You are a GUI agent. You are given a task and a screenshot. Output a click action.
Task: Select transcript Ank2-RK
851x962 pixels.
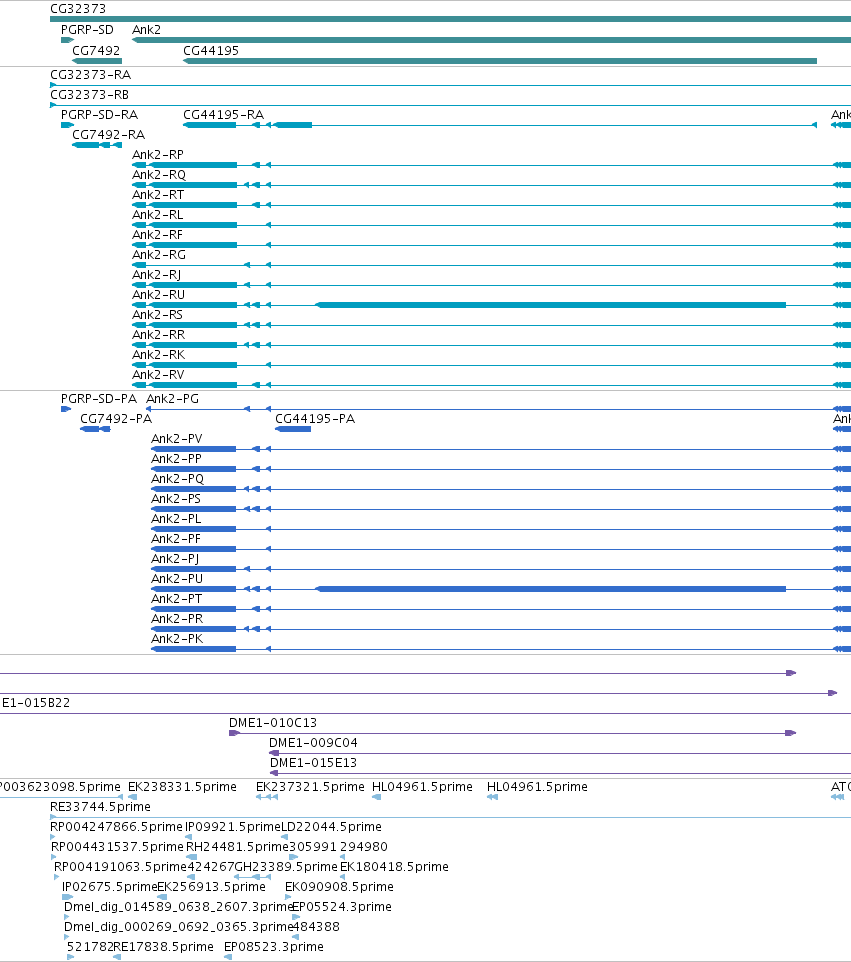pos(158,355)
